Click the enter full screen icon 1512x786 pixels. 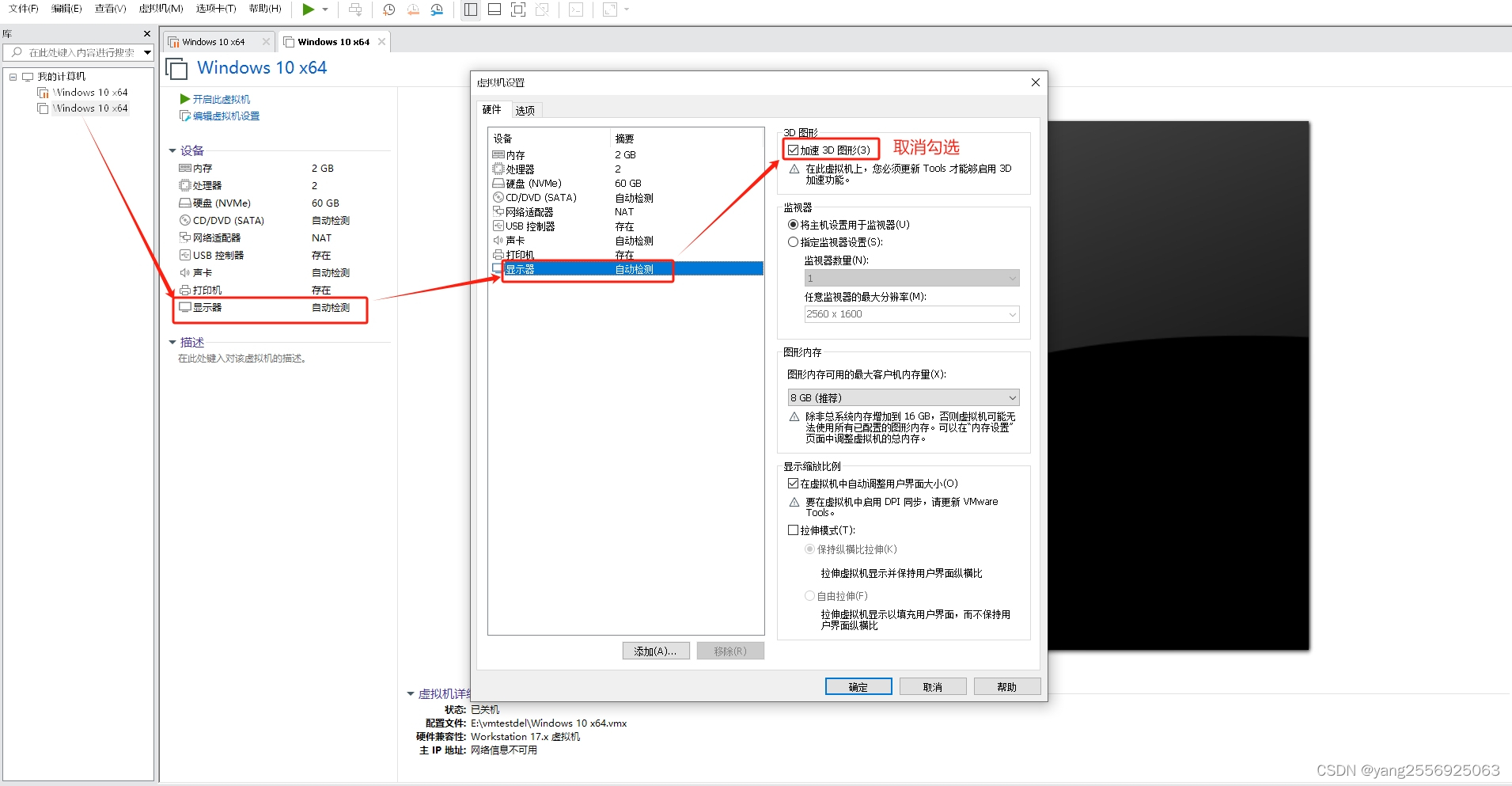[x=518, y=9]
